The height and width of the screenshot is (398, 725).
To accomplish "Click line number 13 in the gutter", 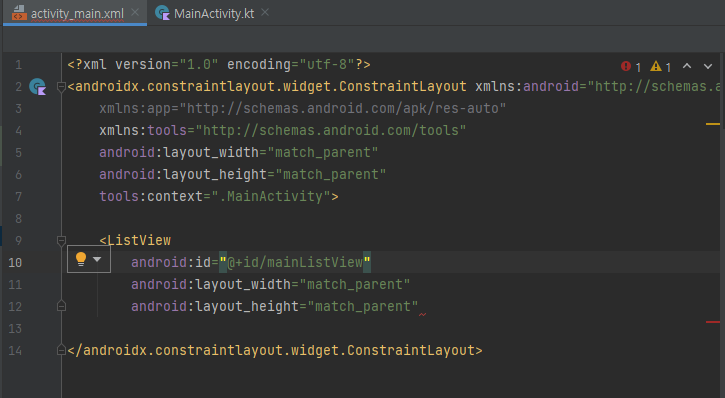I will click(x=15, y=329).
